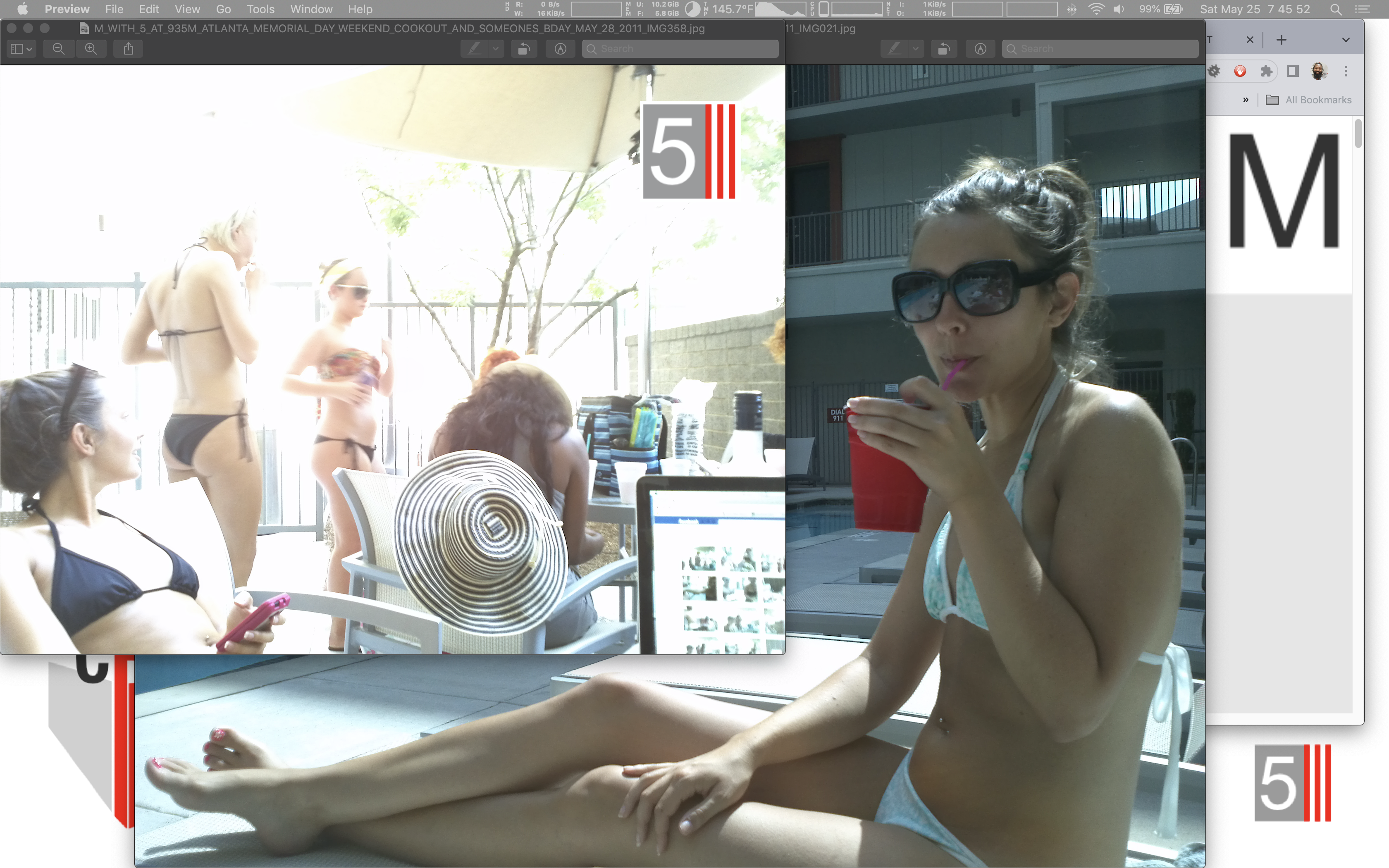Open the View menu
The image size is (1389, 868).
pyautogui.click(x=187, y=9)
